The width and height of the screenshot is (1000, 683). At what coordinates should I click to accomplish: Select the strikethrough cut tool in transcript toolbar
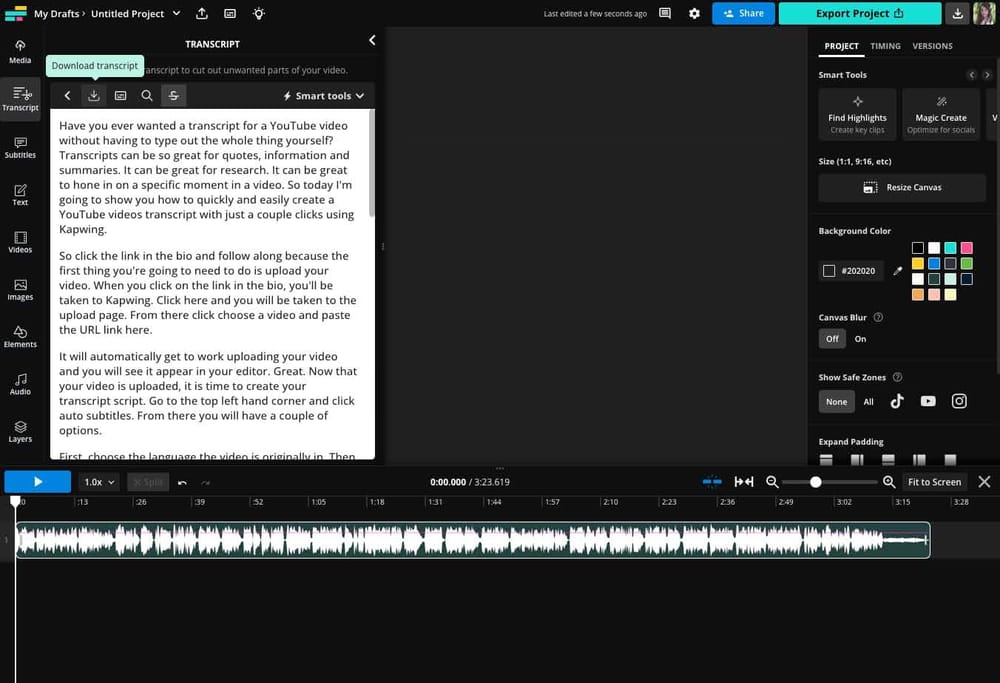[174, 95]
